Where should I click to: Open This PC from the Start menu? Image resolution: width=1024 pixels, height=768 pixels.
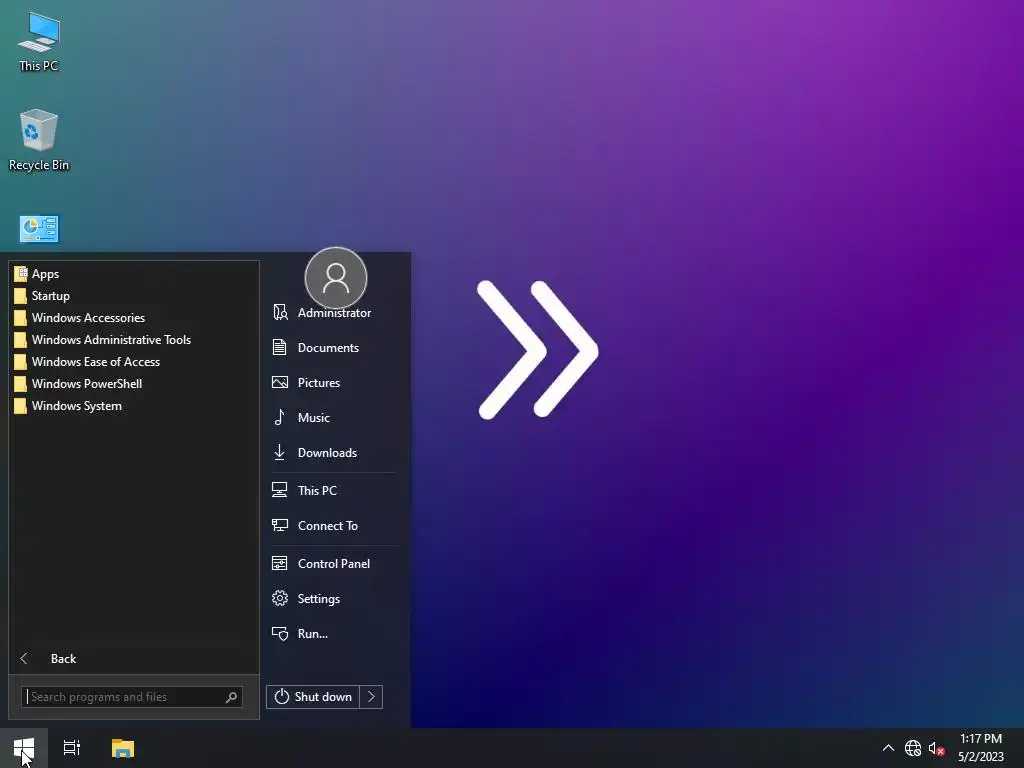pos(332,490)
